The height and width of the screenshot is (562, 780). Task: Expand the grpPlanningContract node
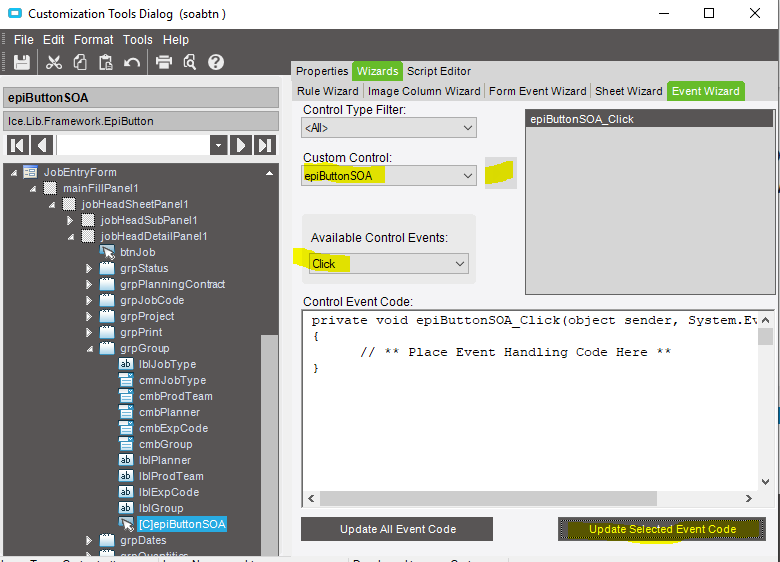[89, 284]
